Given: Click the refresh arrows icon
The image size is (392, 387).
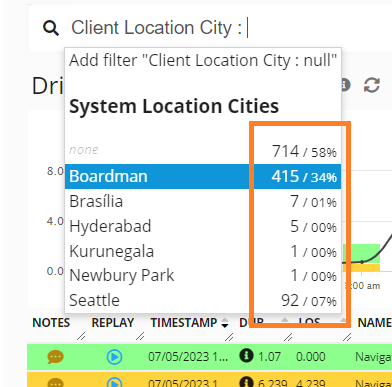Looking at the screenshot, I should [372, 85].
